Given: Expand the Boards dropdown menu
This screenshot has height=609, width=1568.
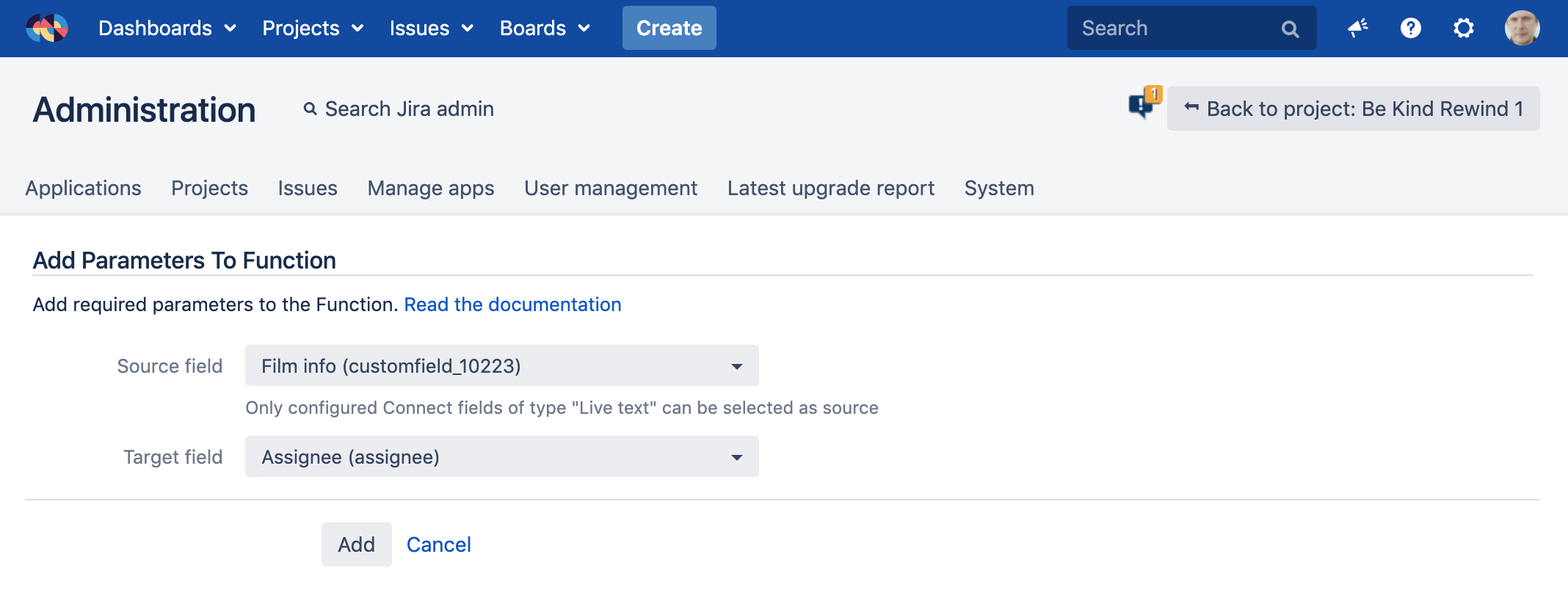Looking at the screenshot, I should pyautogui.click(x=545, y=29).
